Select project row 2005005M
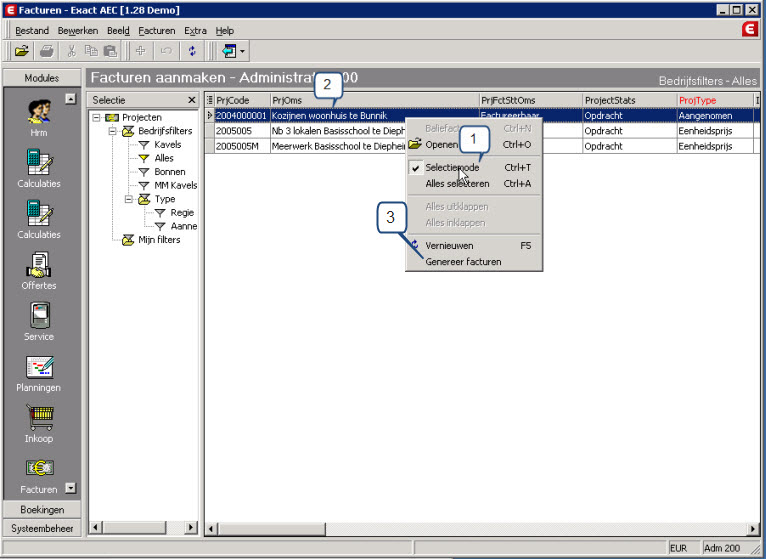 [x=242, y=146]
